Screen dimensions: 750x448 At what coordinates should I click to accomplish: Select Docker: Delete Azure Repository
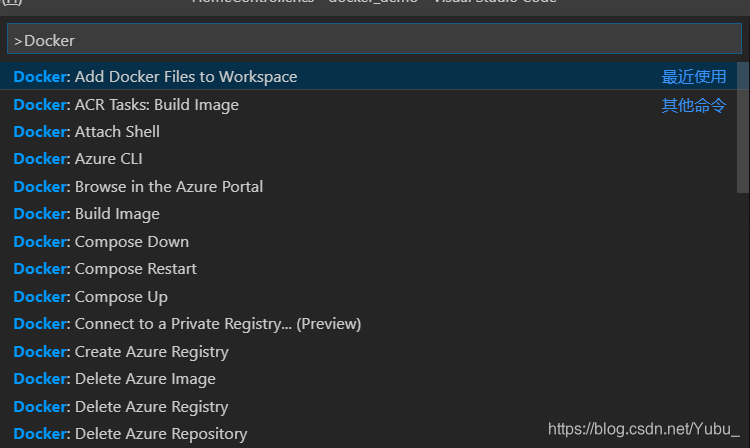(368, 434)
